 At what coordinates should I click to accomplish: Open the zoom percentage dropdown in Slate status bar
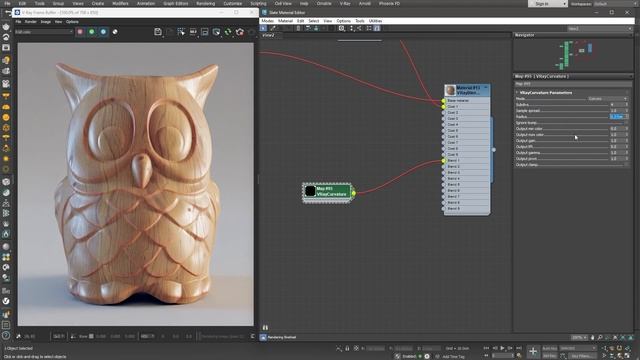tap(579, 338)
